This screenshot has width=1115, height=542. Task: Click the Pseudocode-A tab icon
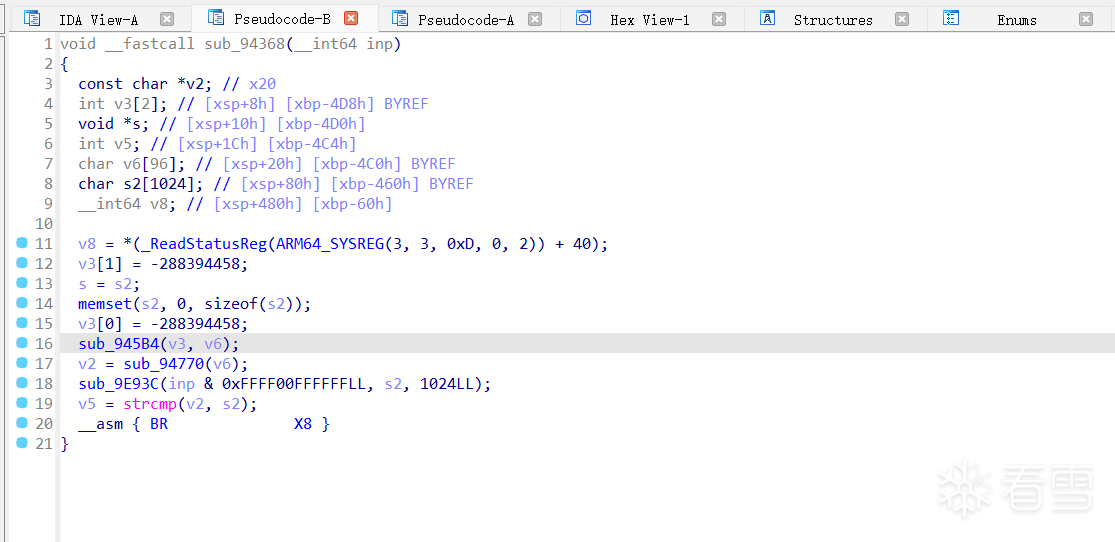pos(400,19)
